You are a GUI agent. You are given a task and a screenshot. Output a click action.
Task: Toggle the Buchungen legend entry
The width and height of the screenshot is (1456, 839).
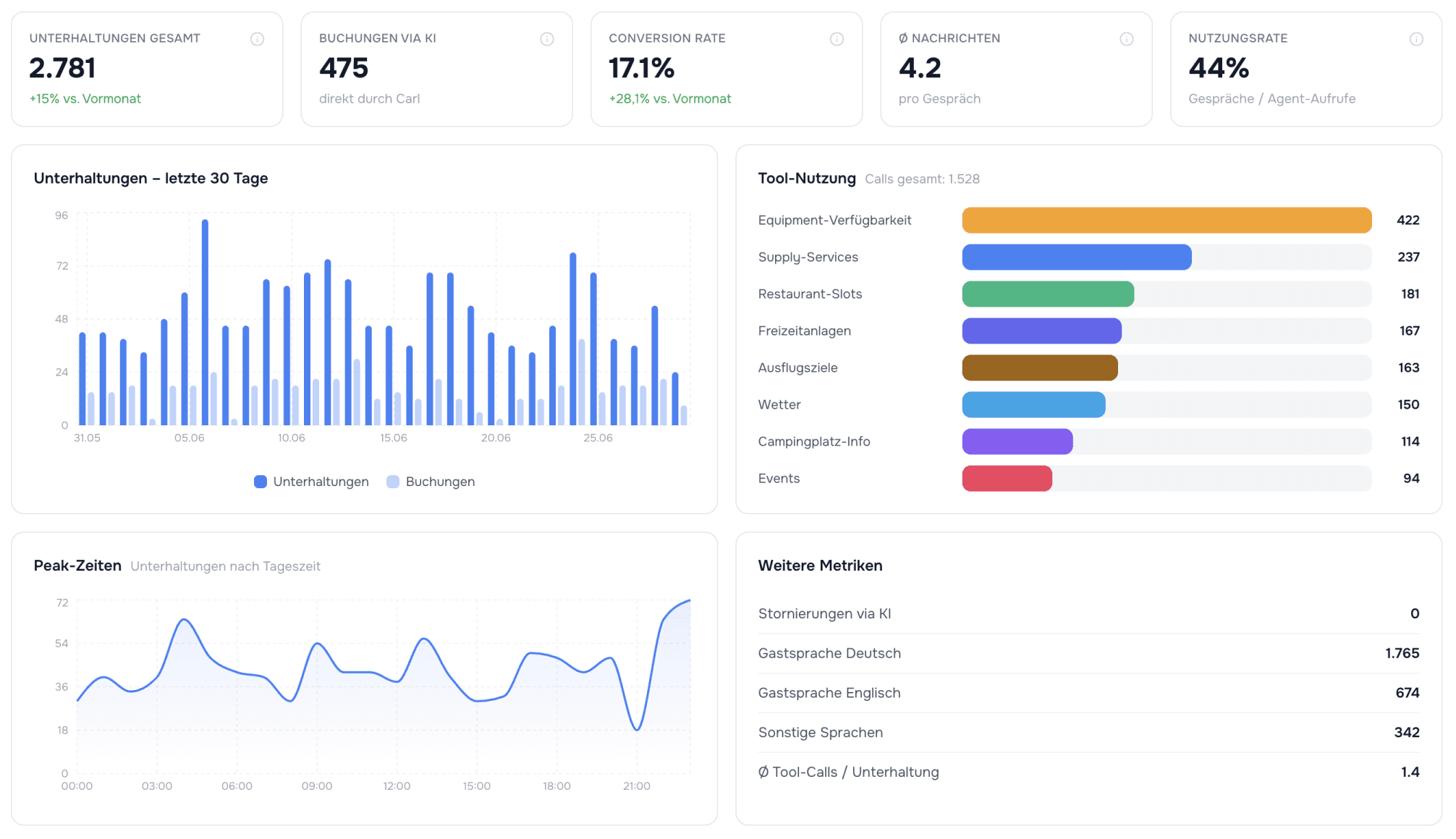[x=431, y=482]
